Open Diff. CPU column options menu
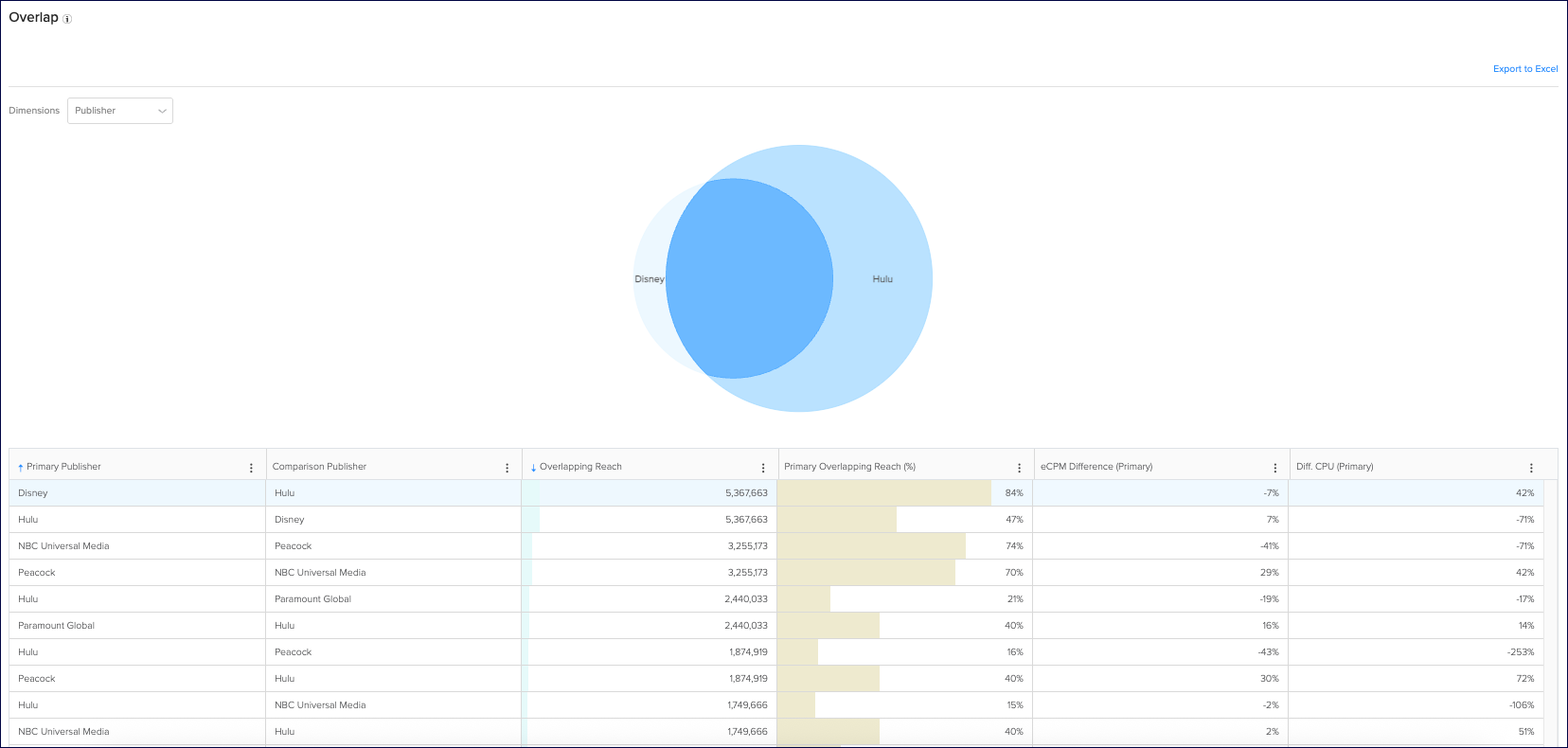The width and height of the screenshot is (1568, 748). point(1531,468)
